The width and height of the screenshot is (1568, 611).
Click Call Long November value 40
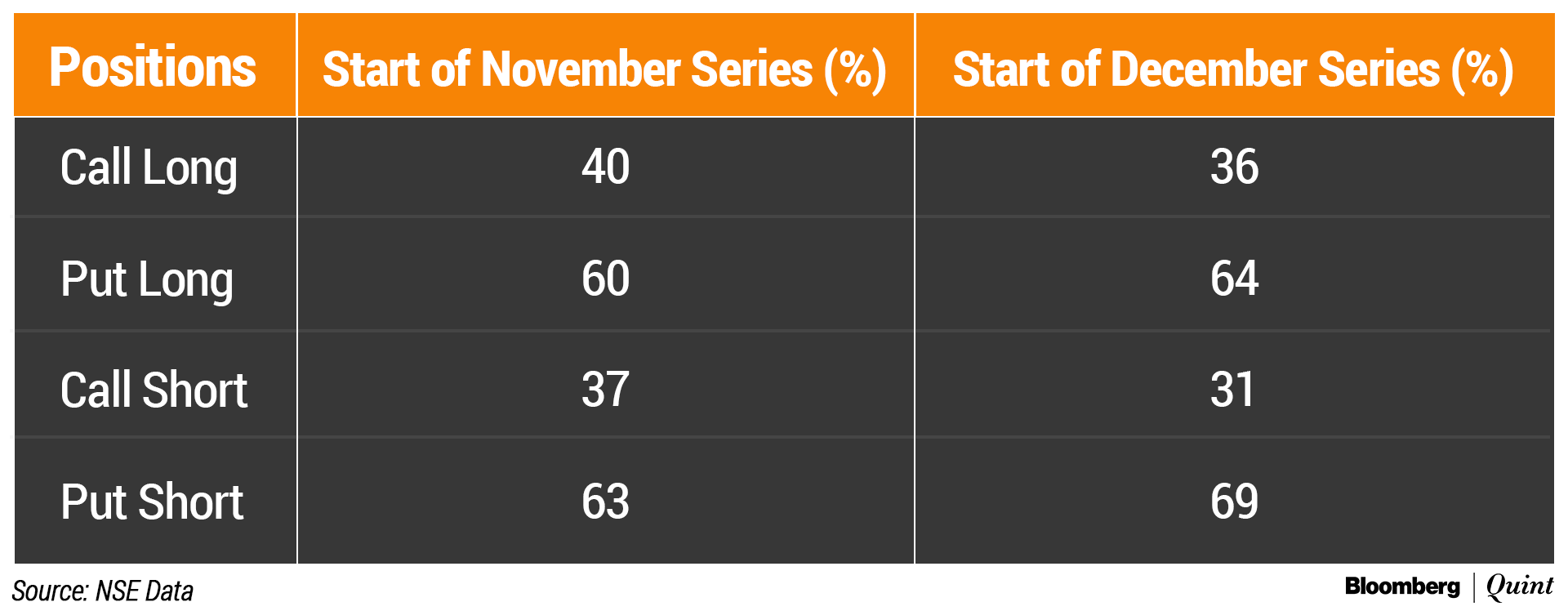pos(605,167)
